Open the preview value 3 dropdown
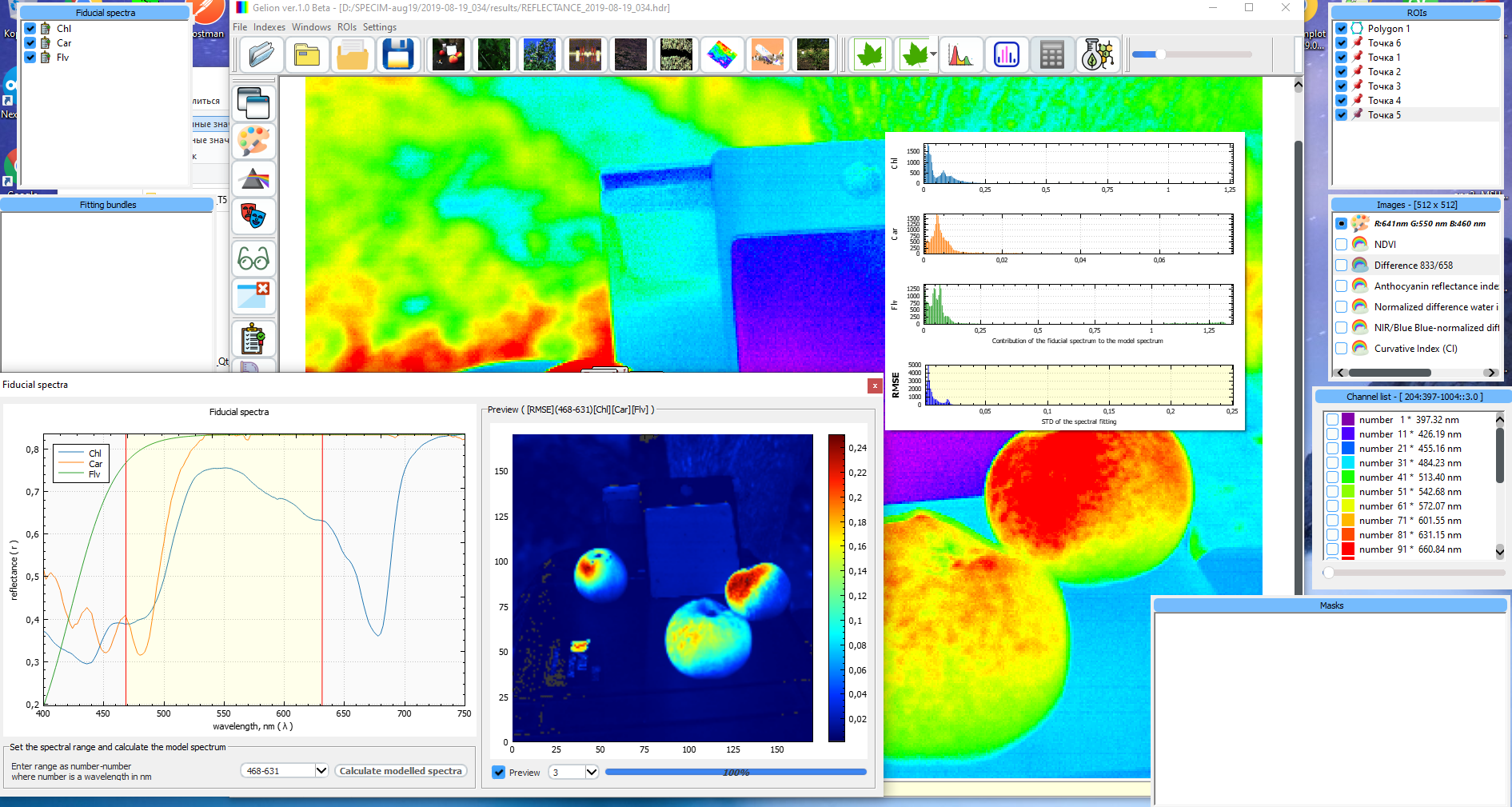 pyautogui.click(x=591, y=773)
